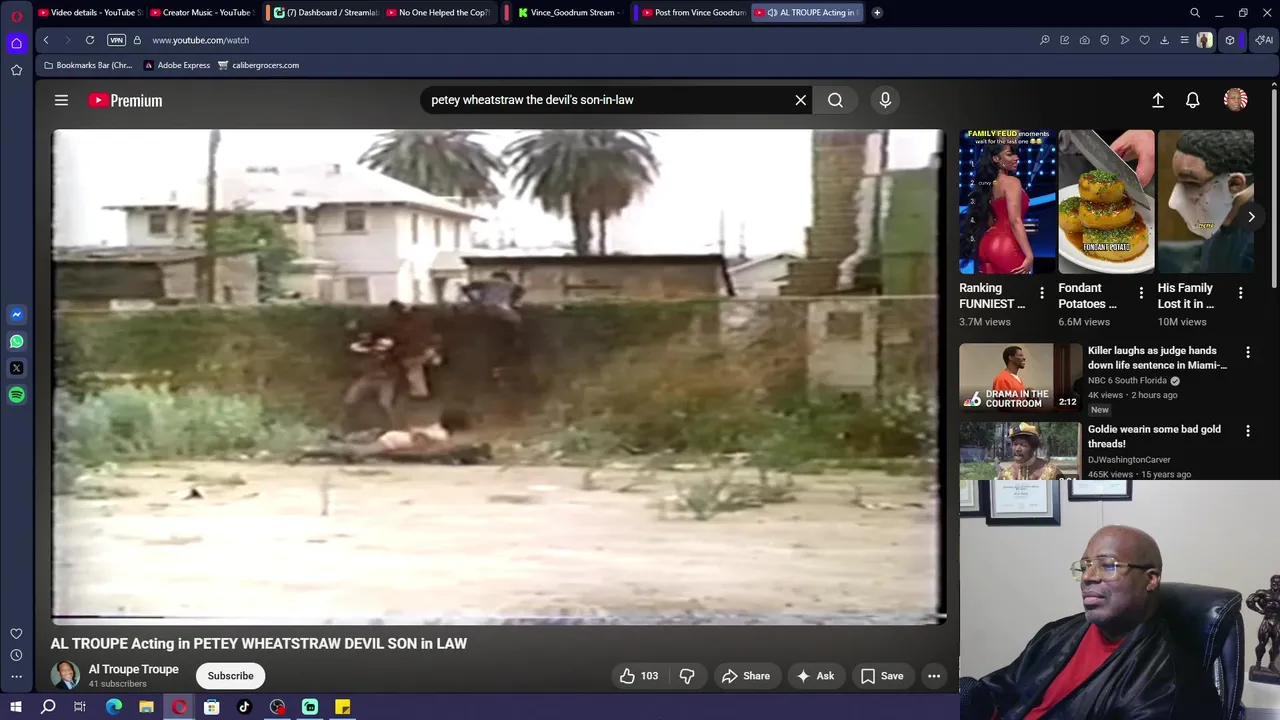Screen dimensions: 1280x720
Task: Open the Adobe Express bookmark
Action: (x=177, y=65)
